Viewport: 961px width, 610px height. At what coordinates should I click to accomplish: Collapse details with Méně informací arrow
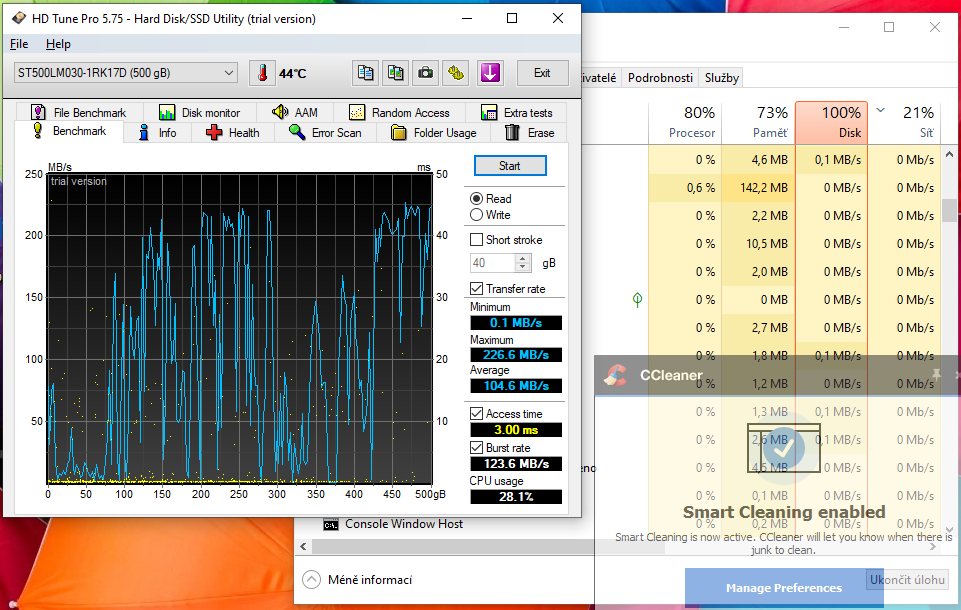pyautogui.click(x=311, y=579)
